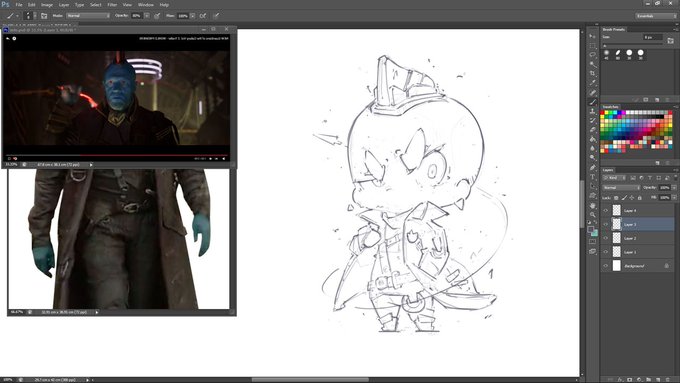Select the Crop tool

click(592, 73)
